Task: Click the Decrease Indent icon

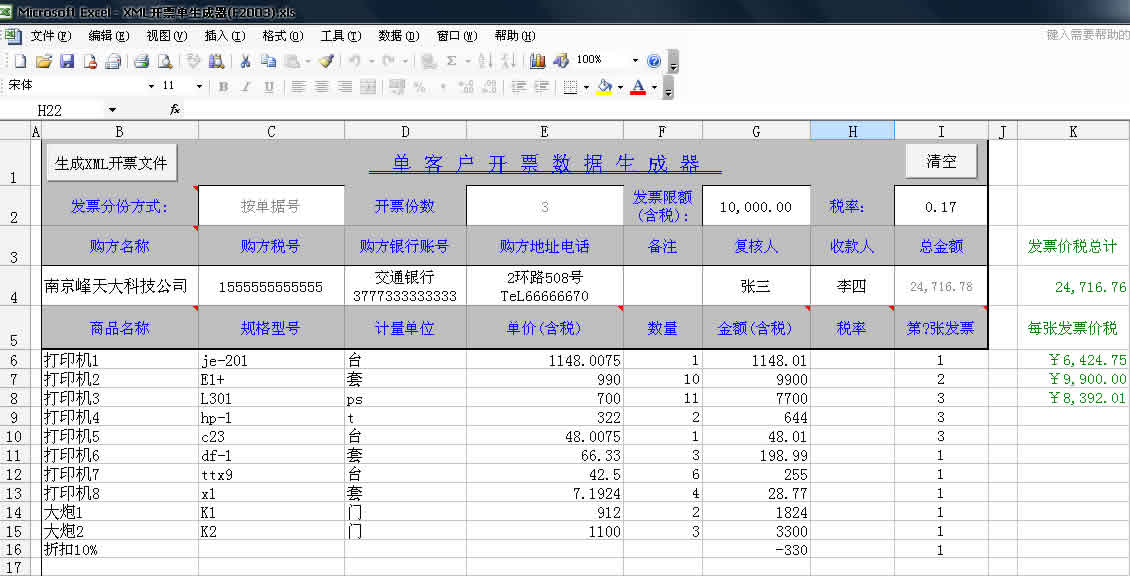Action: point(518,87)
